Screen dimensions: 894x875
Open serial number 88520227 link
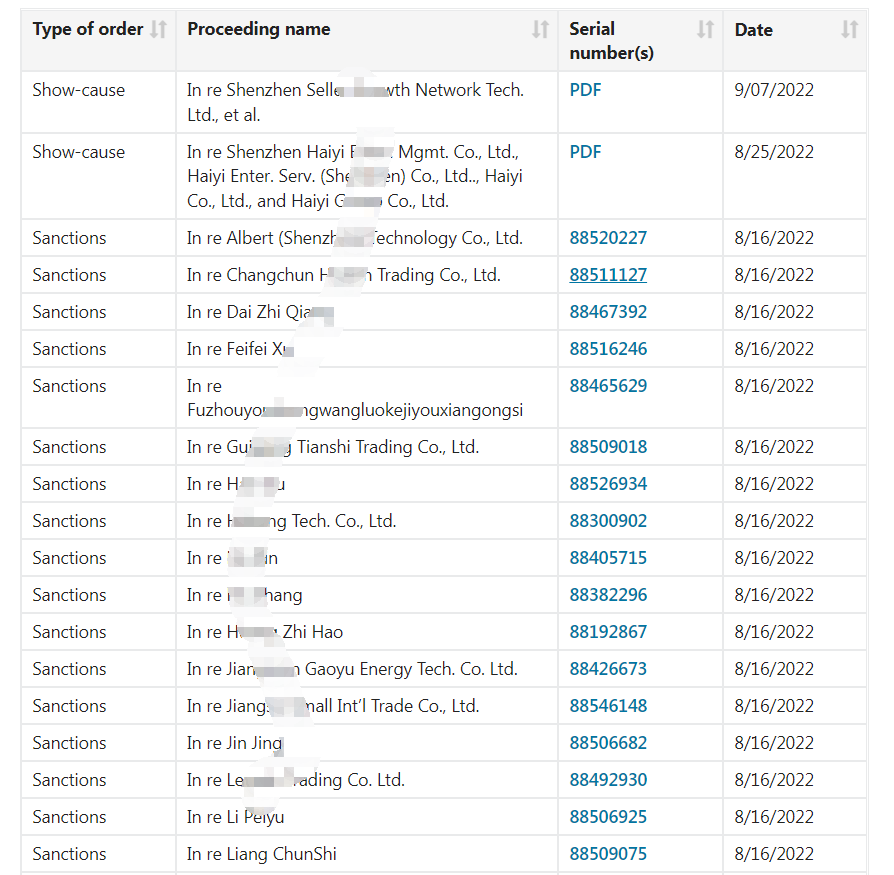(608, 238)
